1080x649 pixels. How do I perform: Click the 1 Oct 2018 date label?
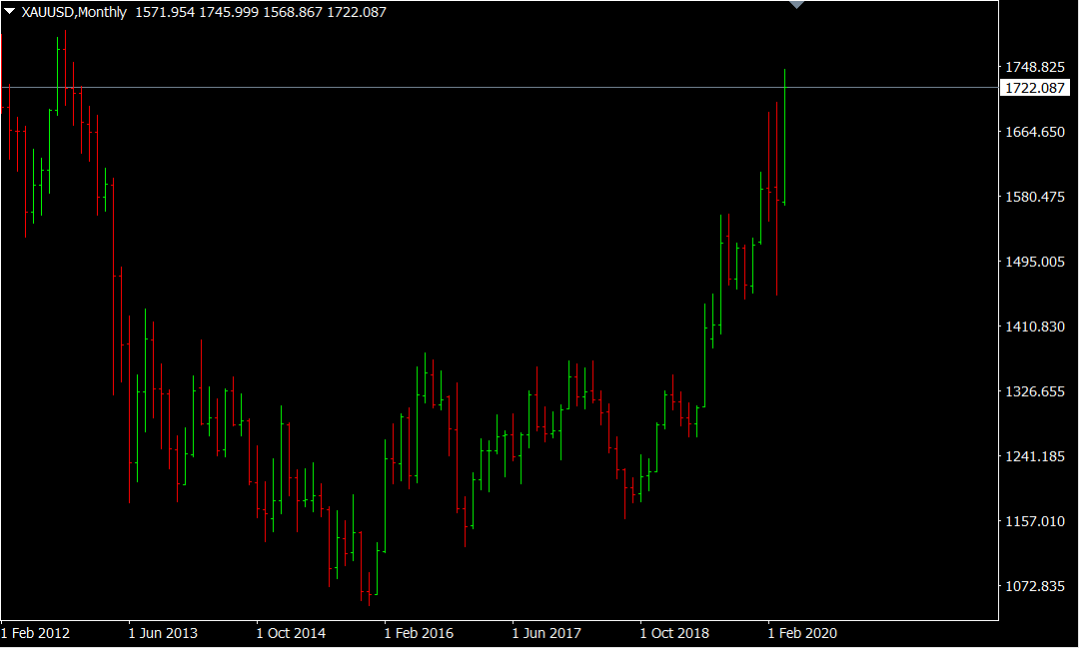tap(674, 633)
